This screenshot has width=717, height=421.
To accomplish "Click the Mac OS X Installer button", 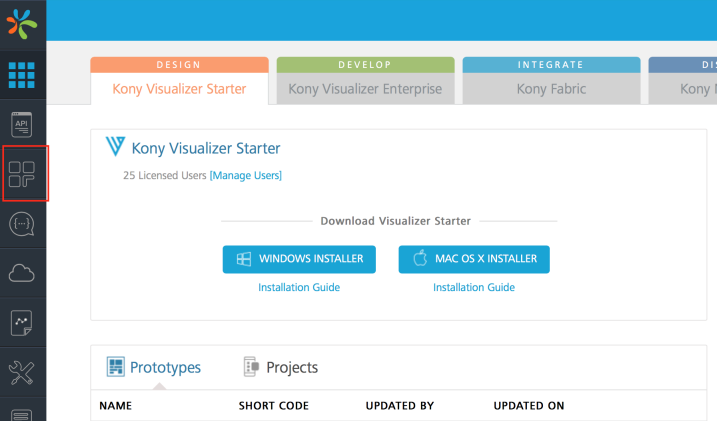I will [x=474, y=259].
